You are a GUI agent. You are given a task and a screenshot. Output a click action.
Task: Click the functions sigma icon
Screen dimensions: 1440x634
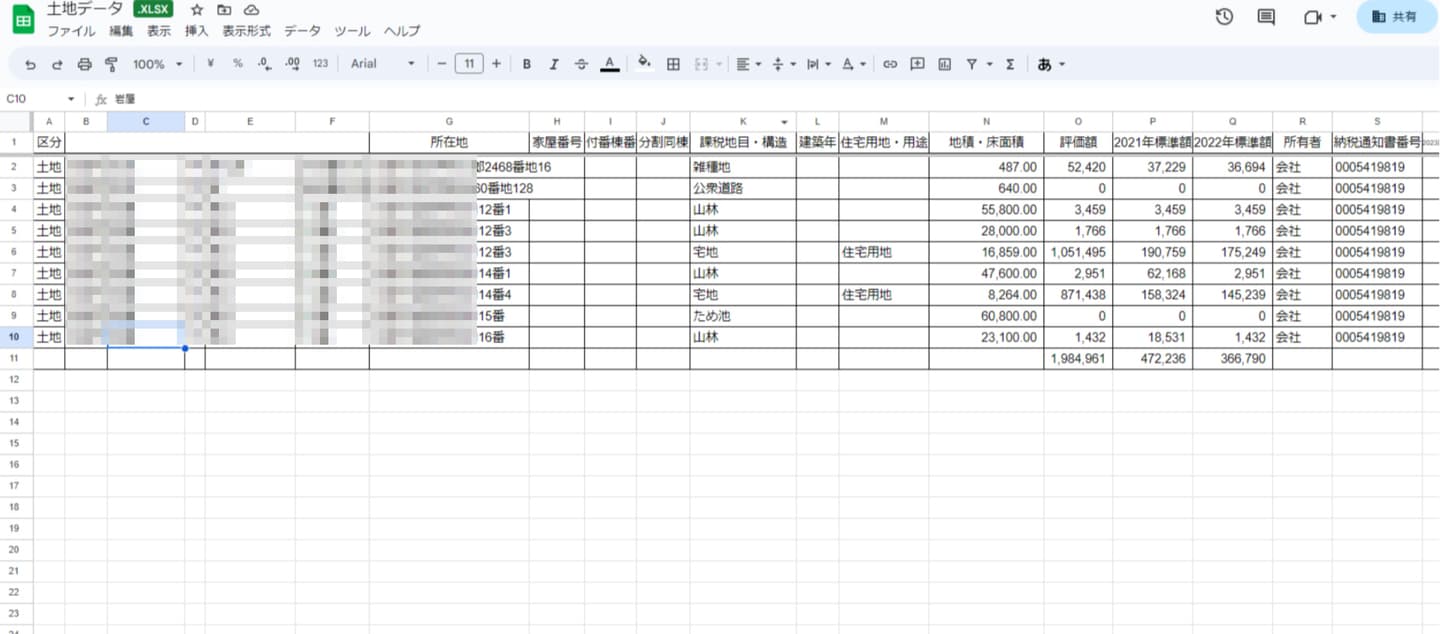pyautogui.click(x=1010, y=64)
